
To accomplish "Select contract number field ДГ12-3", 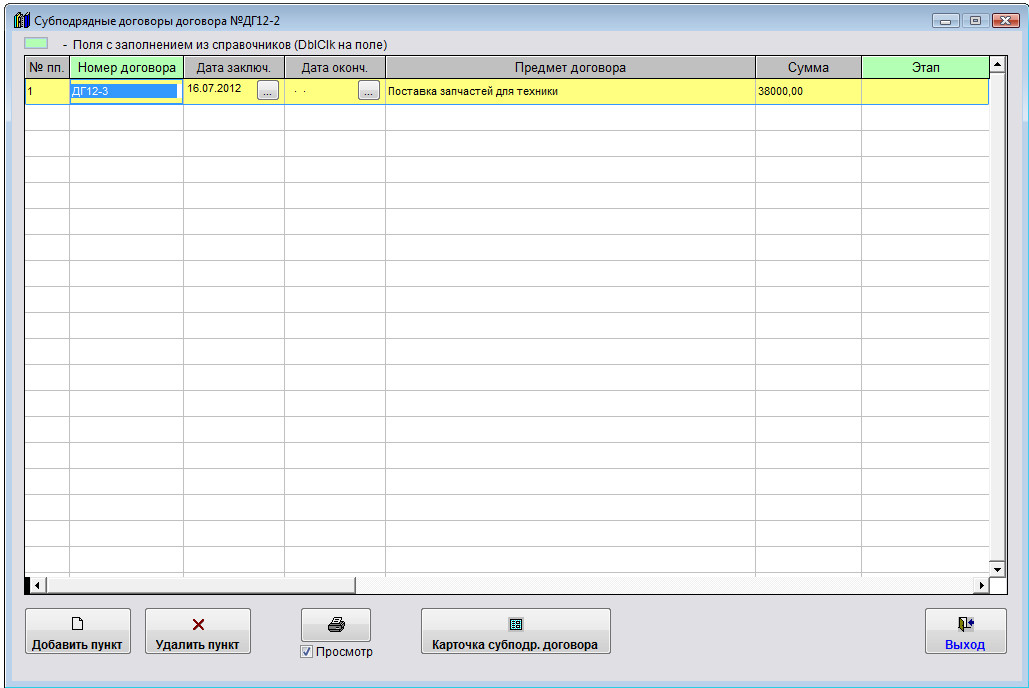I will click(x=125, y=91).
